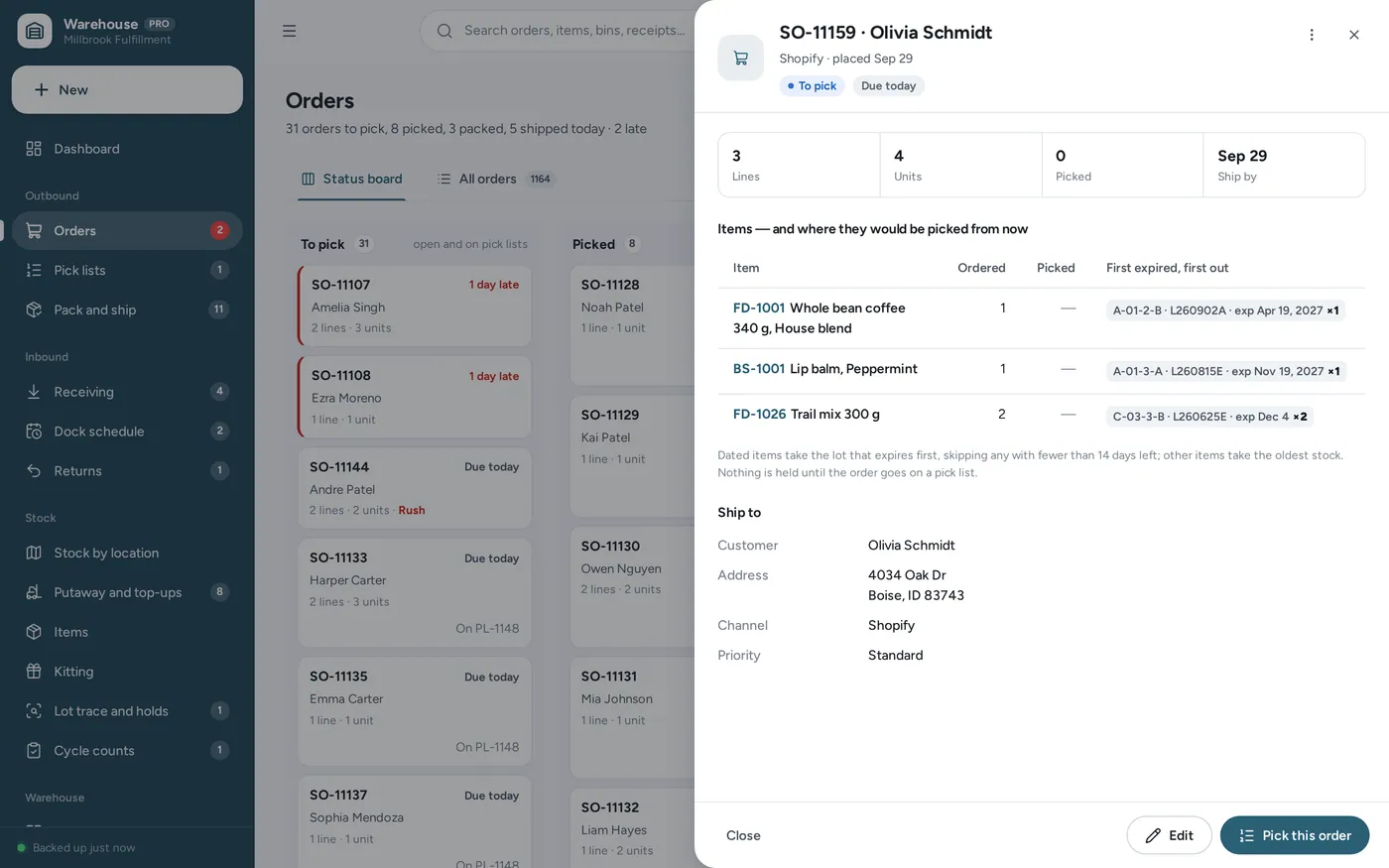Click Lot trace and holds scan icon

[x=34, y=711]
